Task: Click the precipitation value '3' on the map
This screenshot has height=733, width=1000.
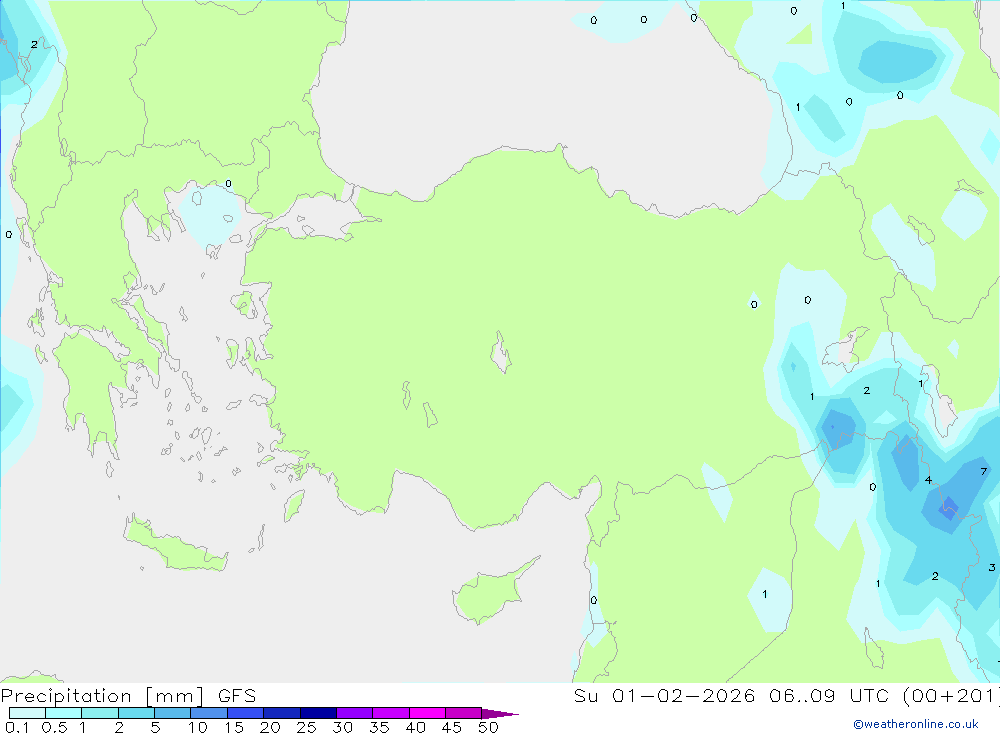Action: 992,567
